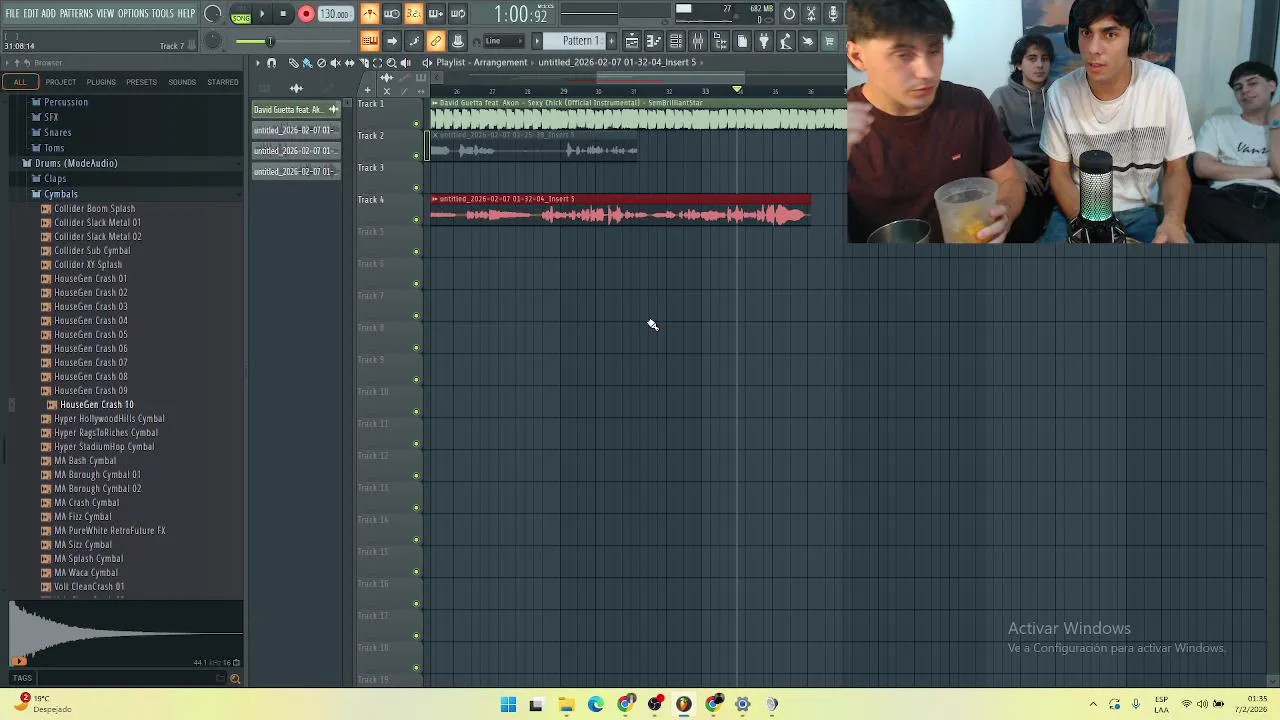Open File Explorer from the taskbar
1280x720 pixels.
coord(566,704)
